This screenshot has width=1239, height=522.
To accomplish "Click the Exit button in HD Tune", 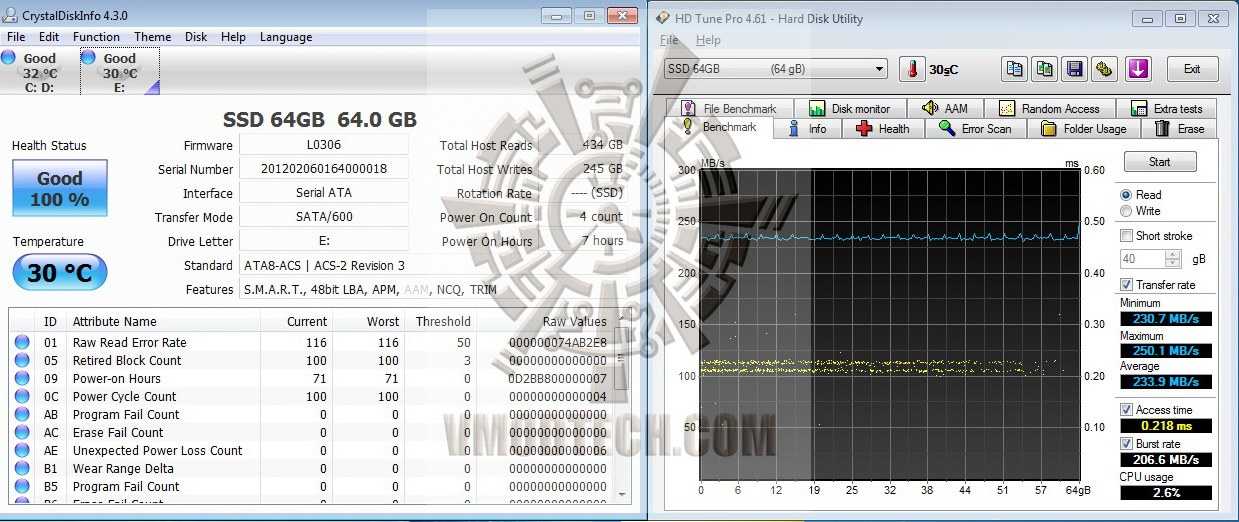I will pyautogui.click(x=1192, y=69).
